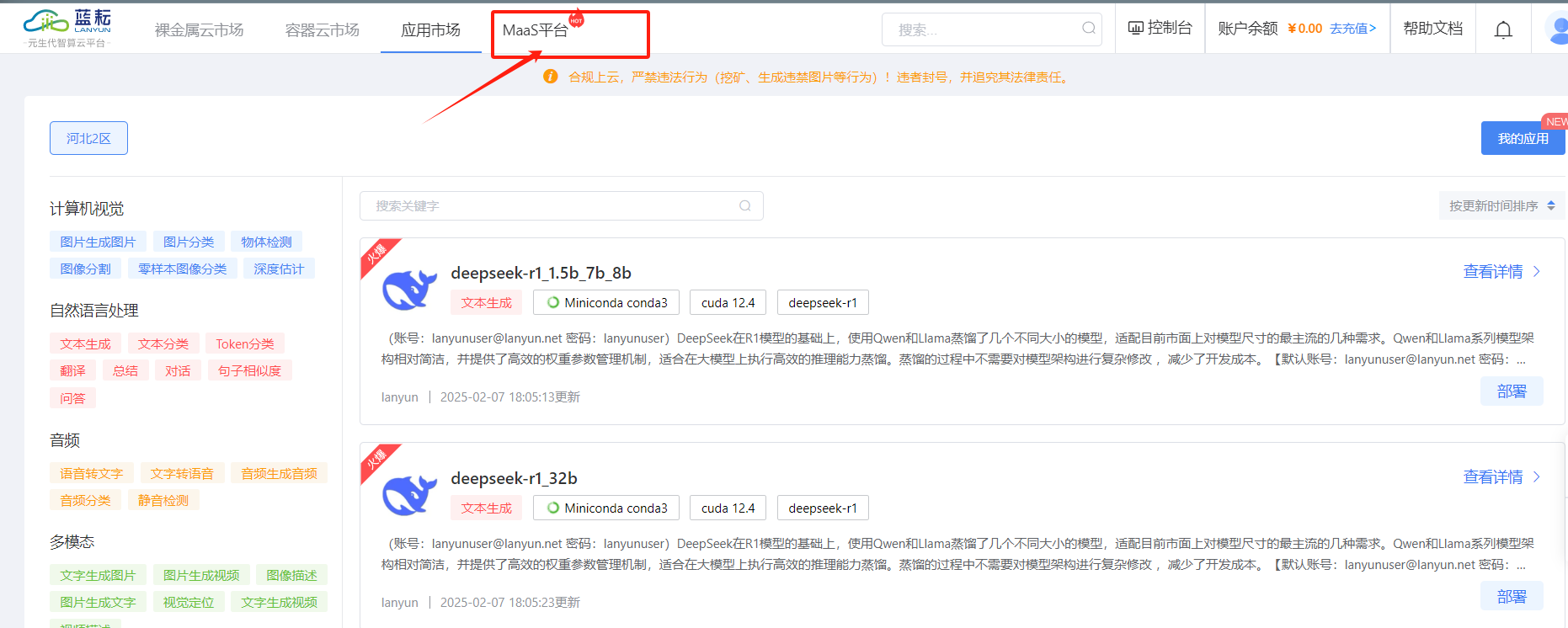Viewport: 1568px width, 628px height.
Task: Open the MaaS平台 tab
Action: (x=536, y=30)
